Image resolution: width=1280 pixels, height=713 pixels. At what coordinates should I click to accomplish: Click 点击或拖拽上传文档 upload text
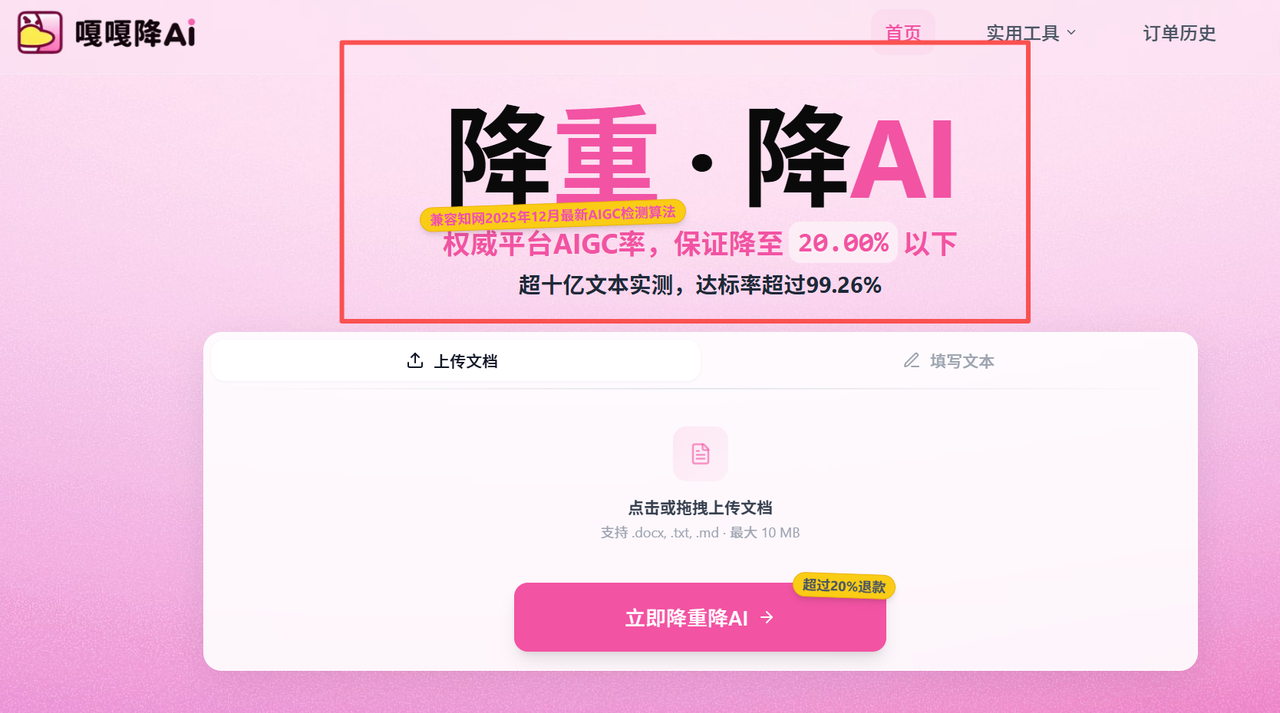coord(700,508)
